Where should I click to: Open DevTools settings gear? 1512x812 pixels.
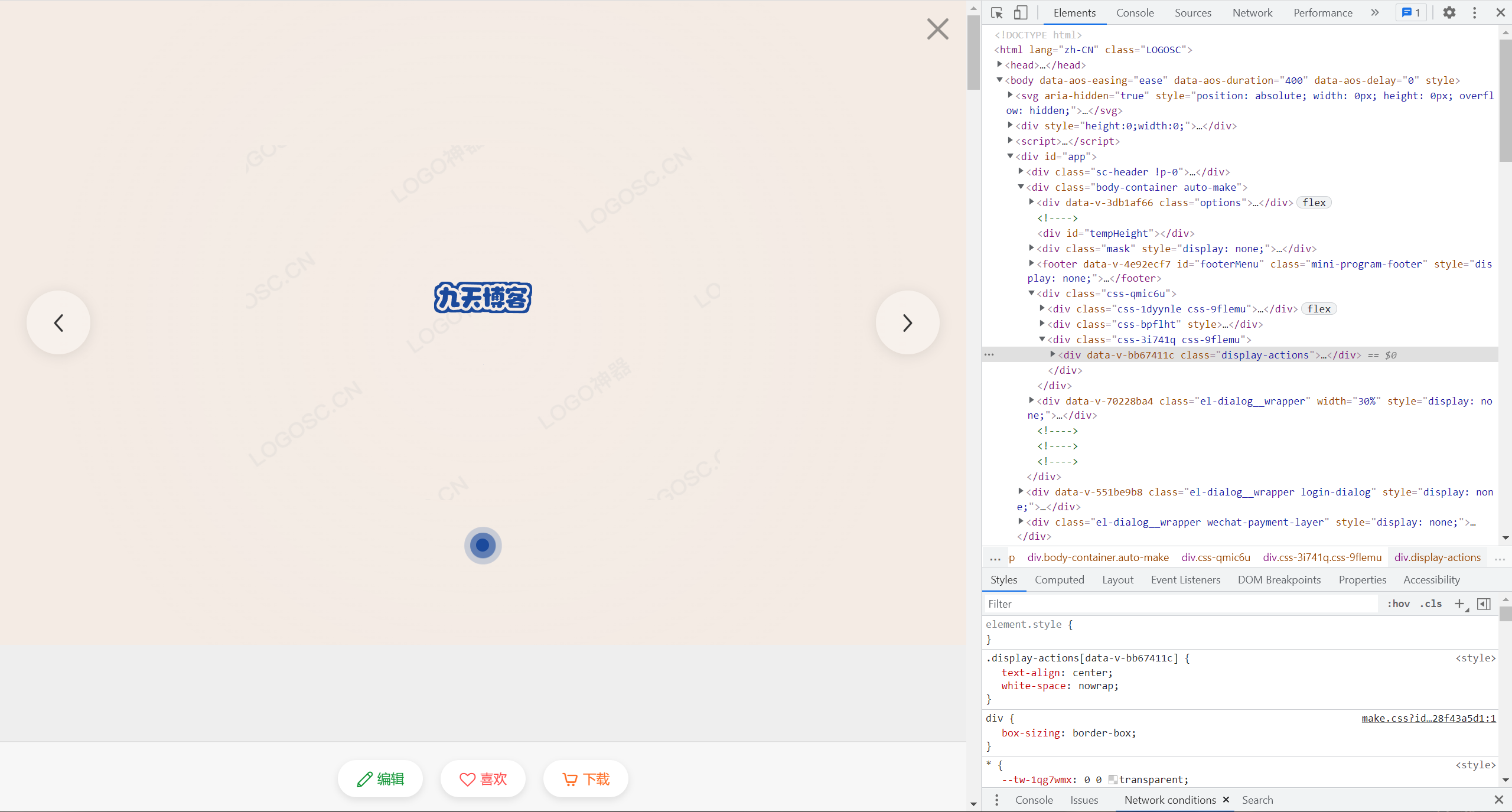[x=1449, y=13]
